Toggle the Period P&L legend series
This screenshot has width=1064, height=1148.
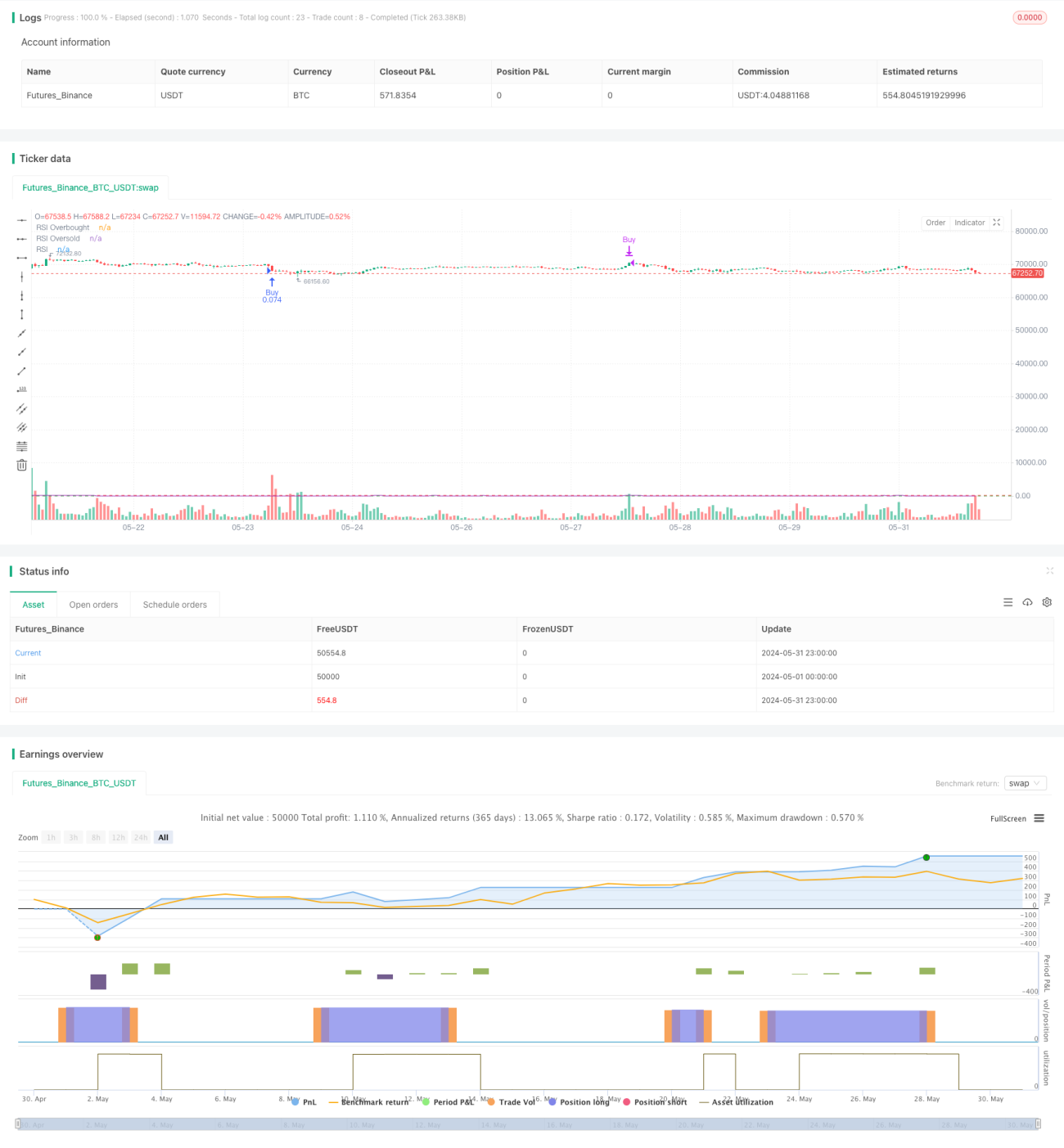pos(448,1102)
